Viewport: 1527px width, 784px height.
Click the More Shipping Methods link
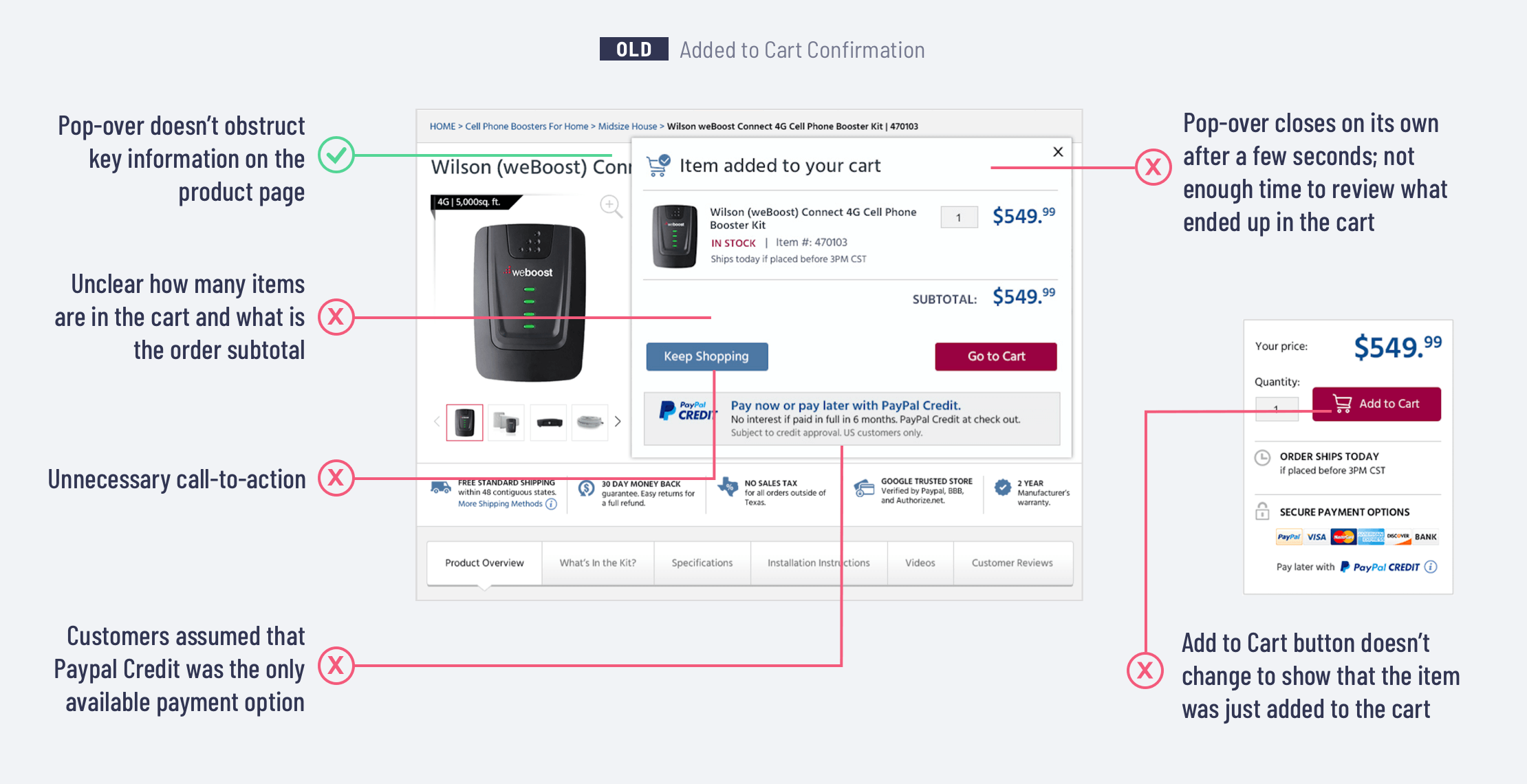[501, 504]
